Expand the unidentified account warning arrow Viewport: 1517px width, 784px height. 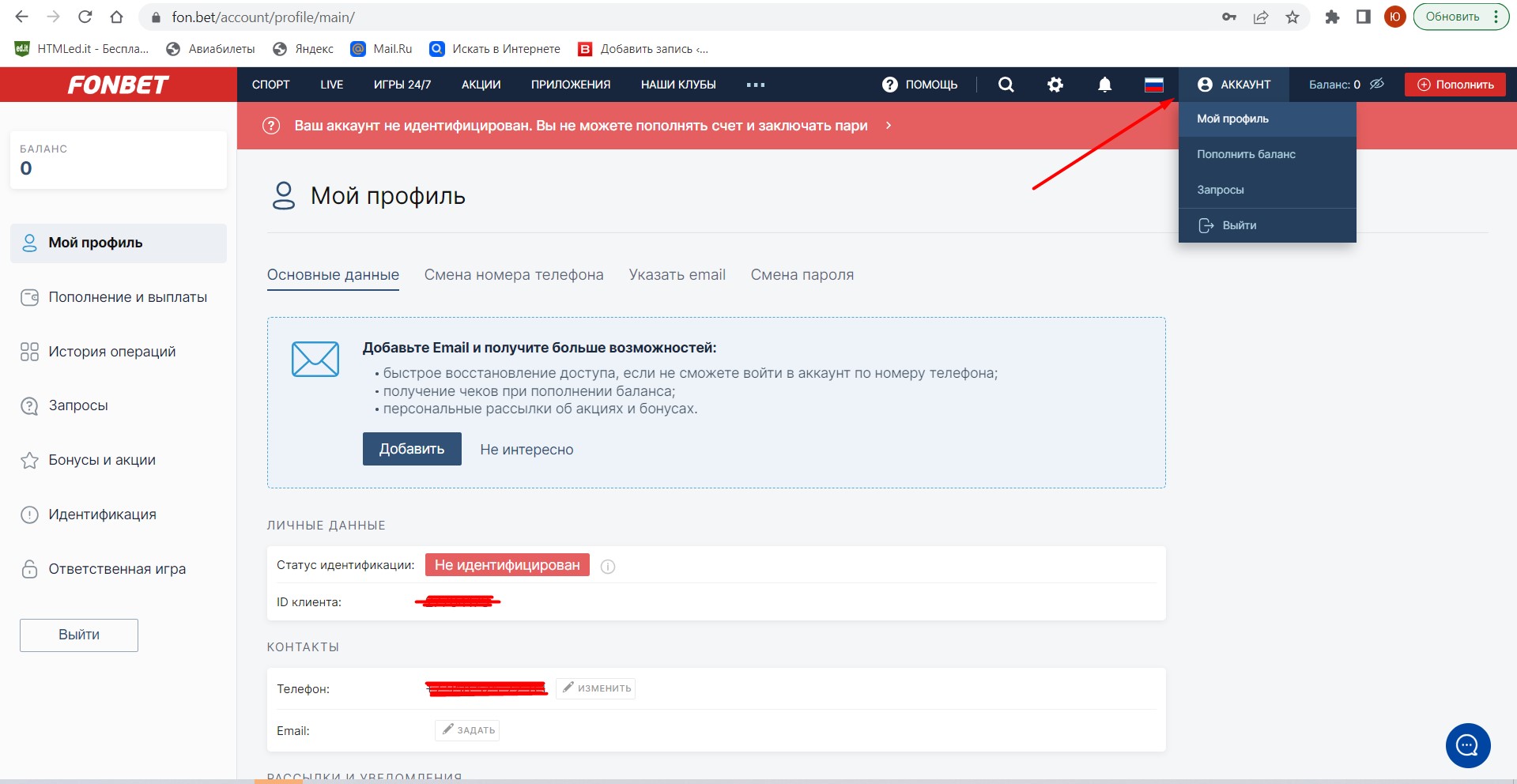click(889, 126)
